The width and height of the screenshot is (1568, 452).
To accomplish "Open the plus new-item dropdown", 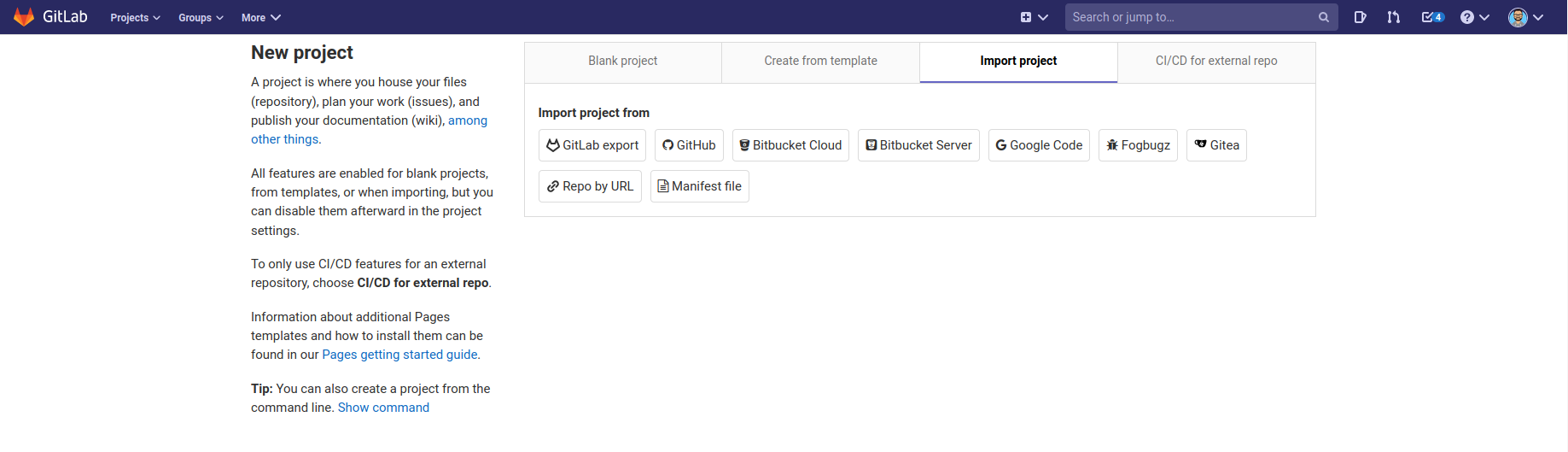I will (x=1034, y=17).
